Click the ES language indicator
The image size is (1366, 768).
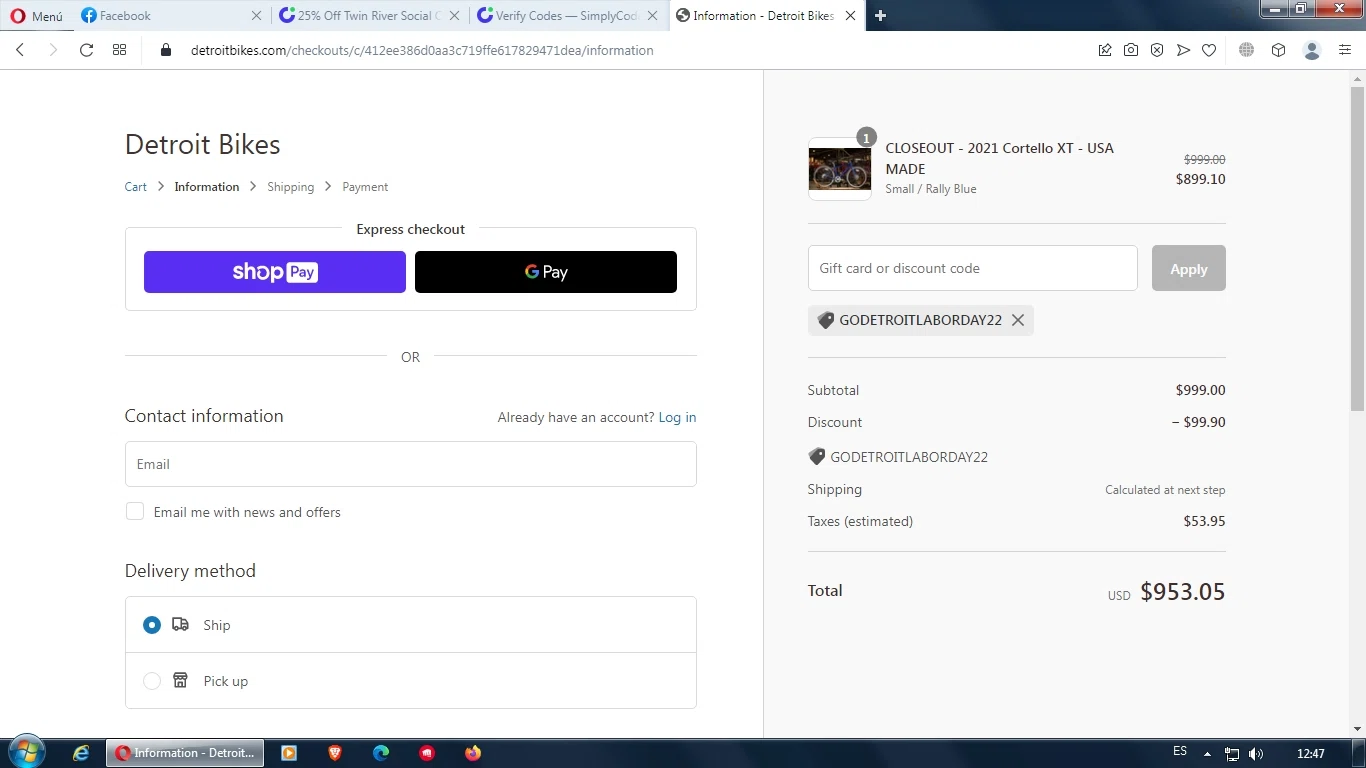[x=1180, y=752]
